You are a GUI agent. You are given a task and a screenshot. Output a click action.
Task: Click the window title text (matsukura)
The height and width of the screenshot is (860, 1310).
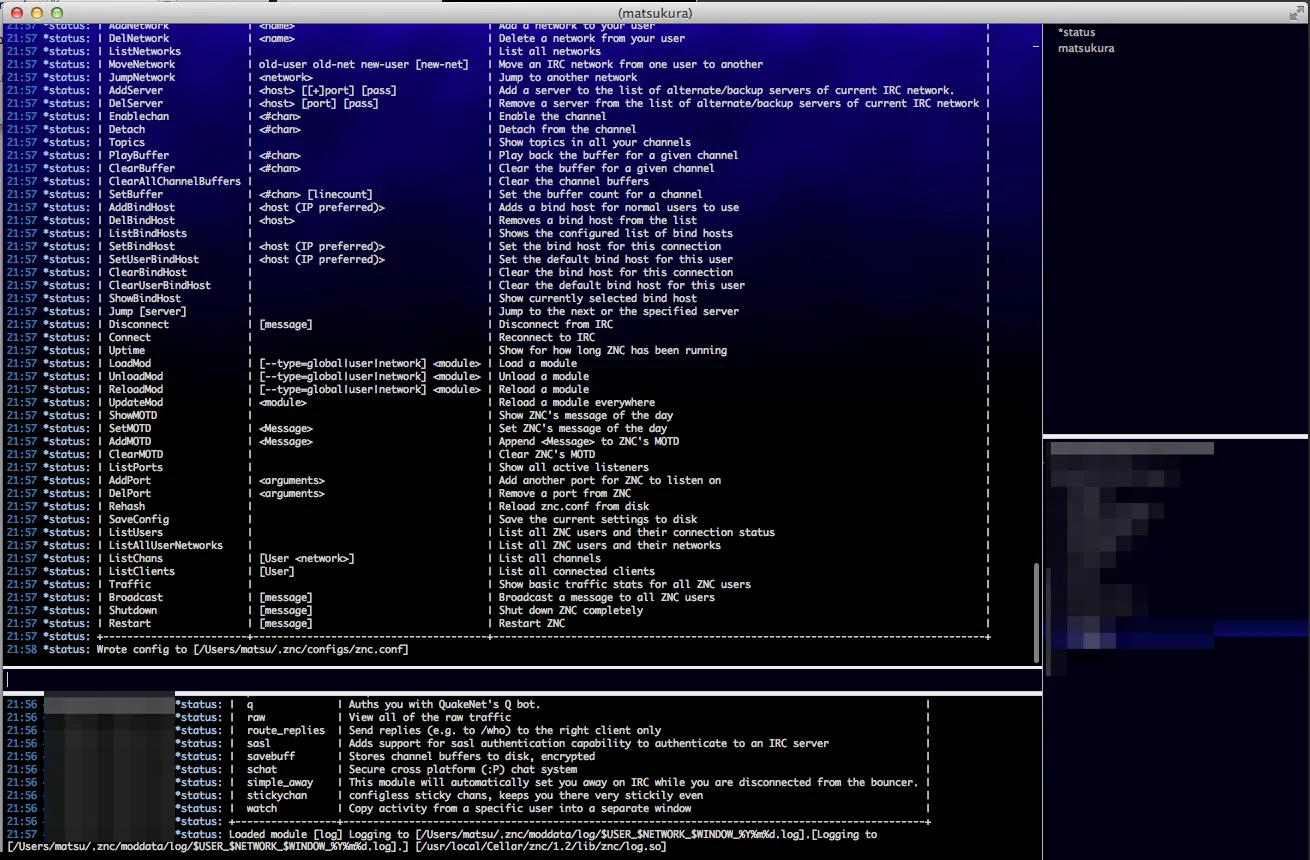(x=655, y=12)
